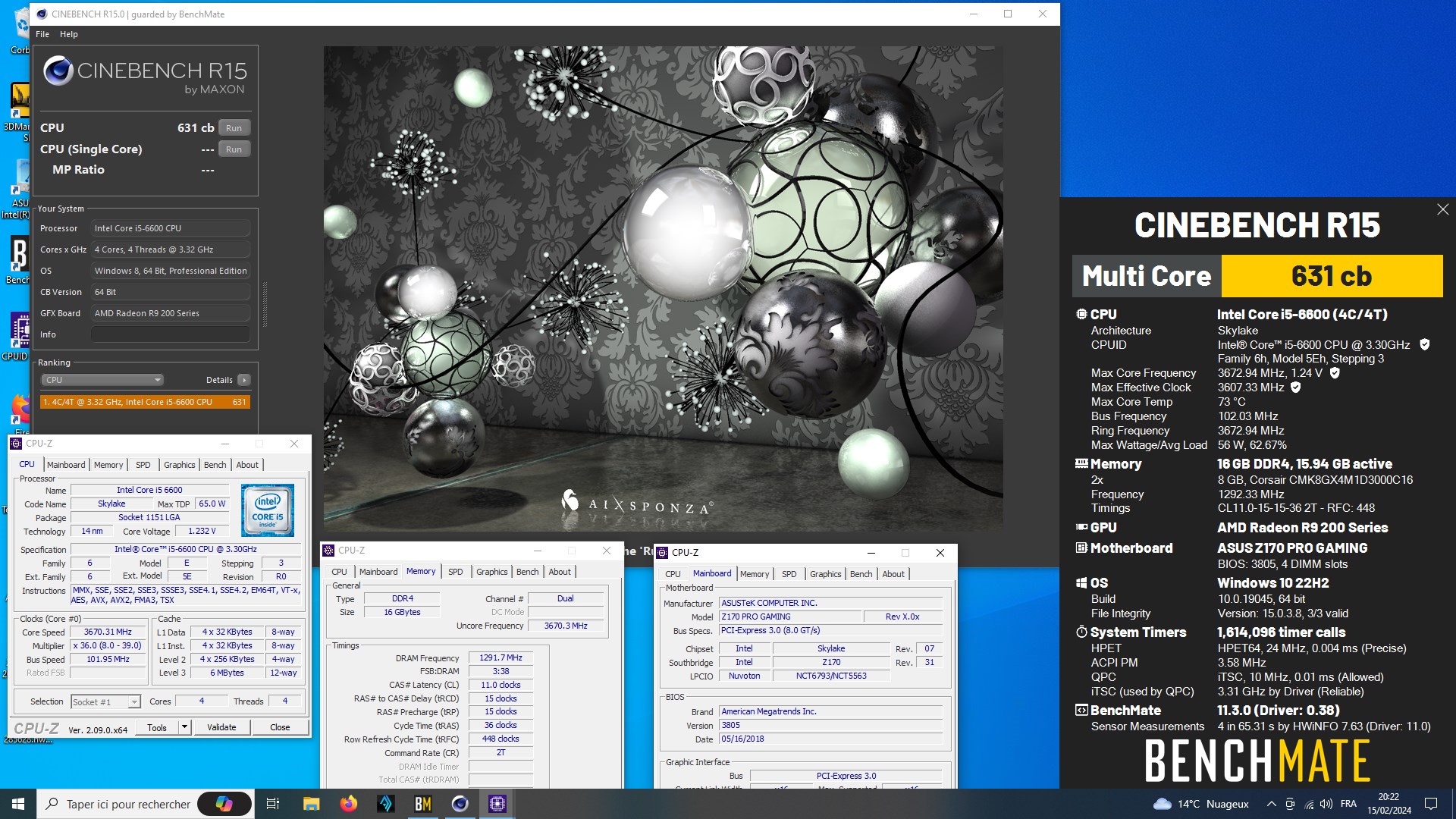The image size is (1456, 819).
Task: Show ranking Details arrow button
Action: [243, 380]
